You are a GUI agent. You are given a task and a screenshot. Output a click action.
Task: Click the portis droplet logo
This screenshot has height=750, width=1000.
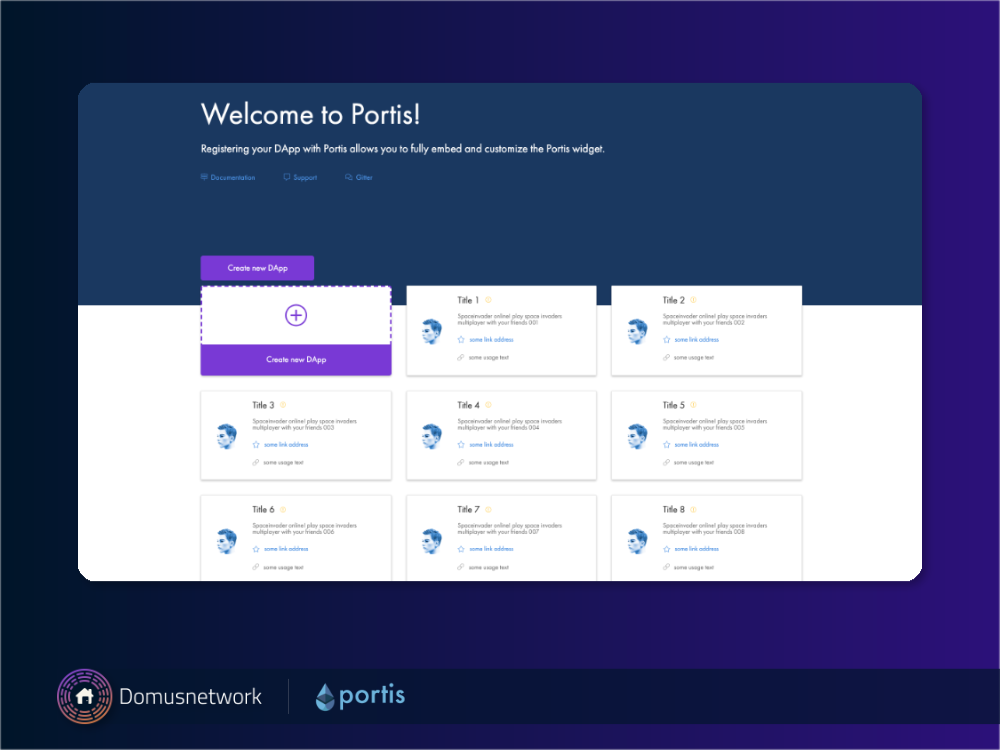coord(325,697)
